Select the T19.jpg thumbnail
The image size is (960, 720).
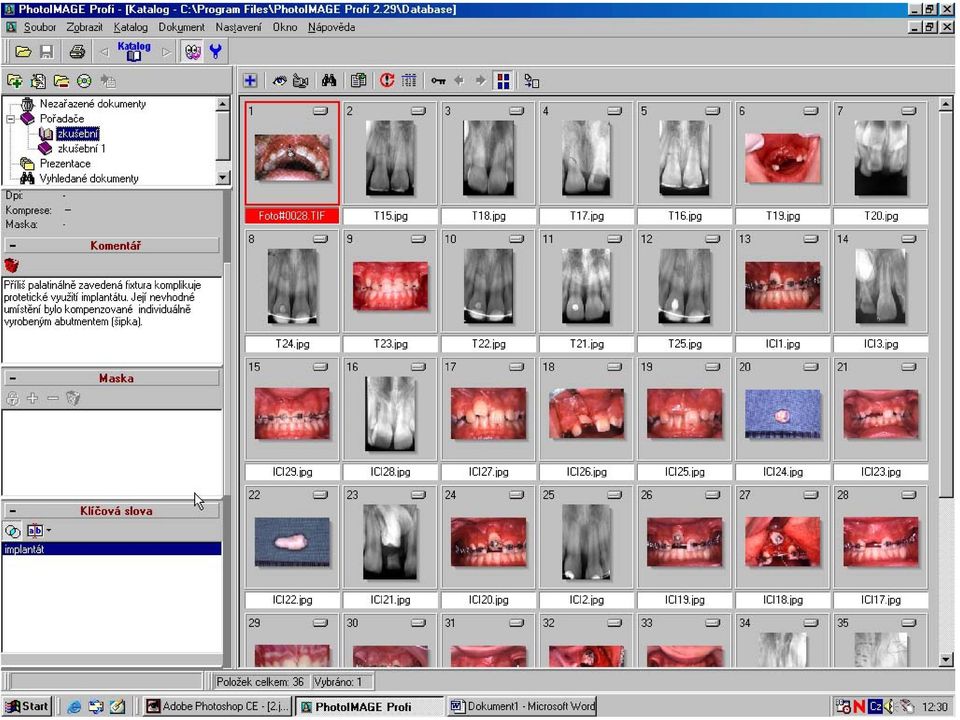coord(782,158)
